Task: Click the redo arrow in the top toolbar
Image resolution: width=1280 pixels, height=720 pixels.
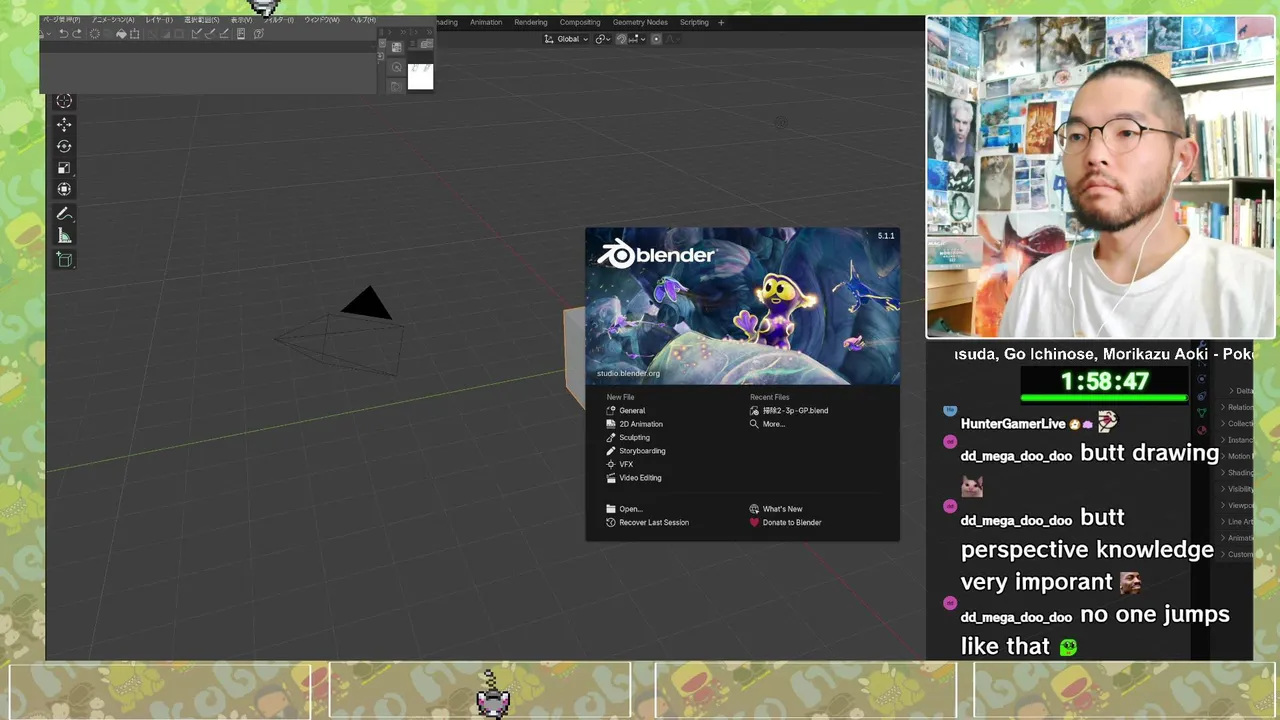Action: (77, 34)
